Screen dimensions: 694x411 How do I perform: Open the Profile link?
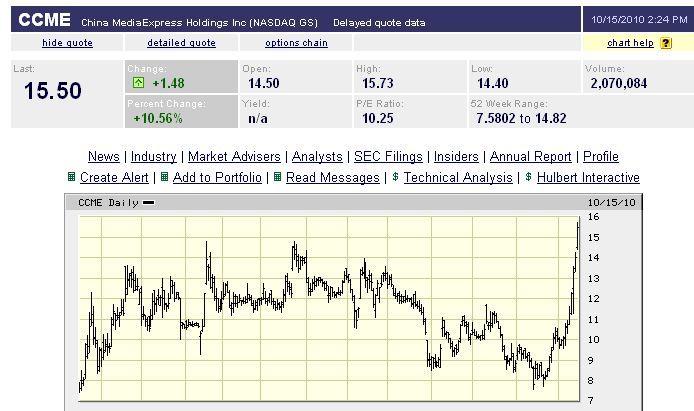[x=601, y=157]
